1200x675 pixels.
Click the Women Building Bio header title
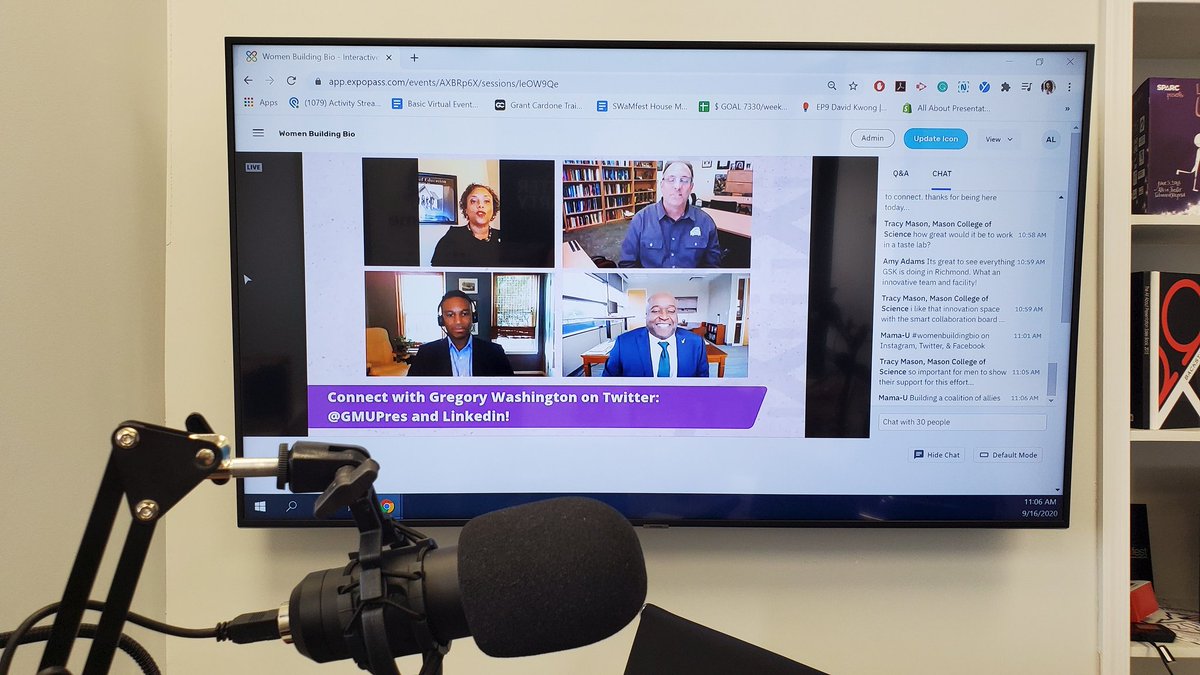tap(317, 133)
